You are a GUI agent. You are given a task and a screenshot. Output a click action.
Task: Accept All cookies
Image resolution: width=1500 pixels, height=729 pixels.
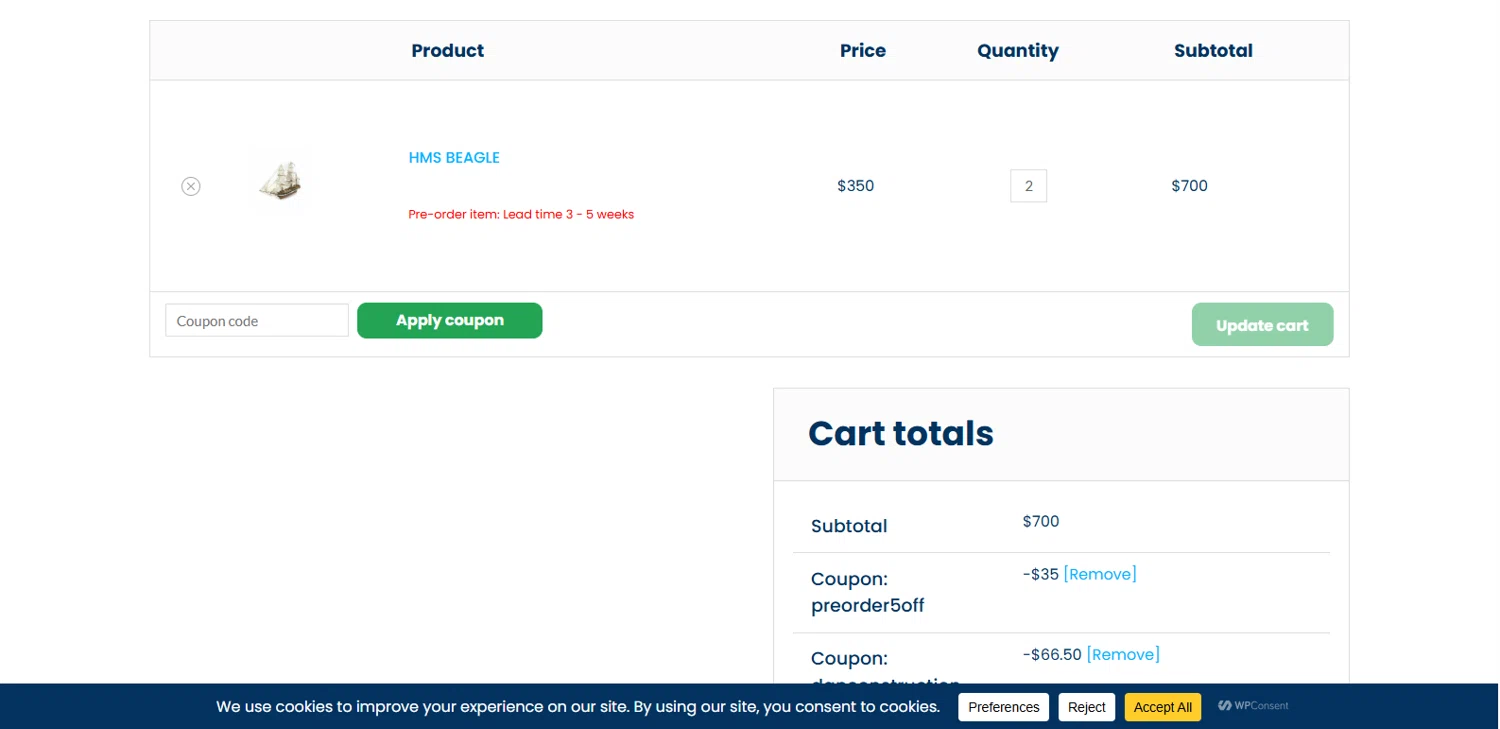click(x=1162, y=707)
